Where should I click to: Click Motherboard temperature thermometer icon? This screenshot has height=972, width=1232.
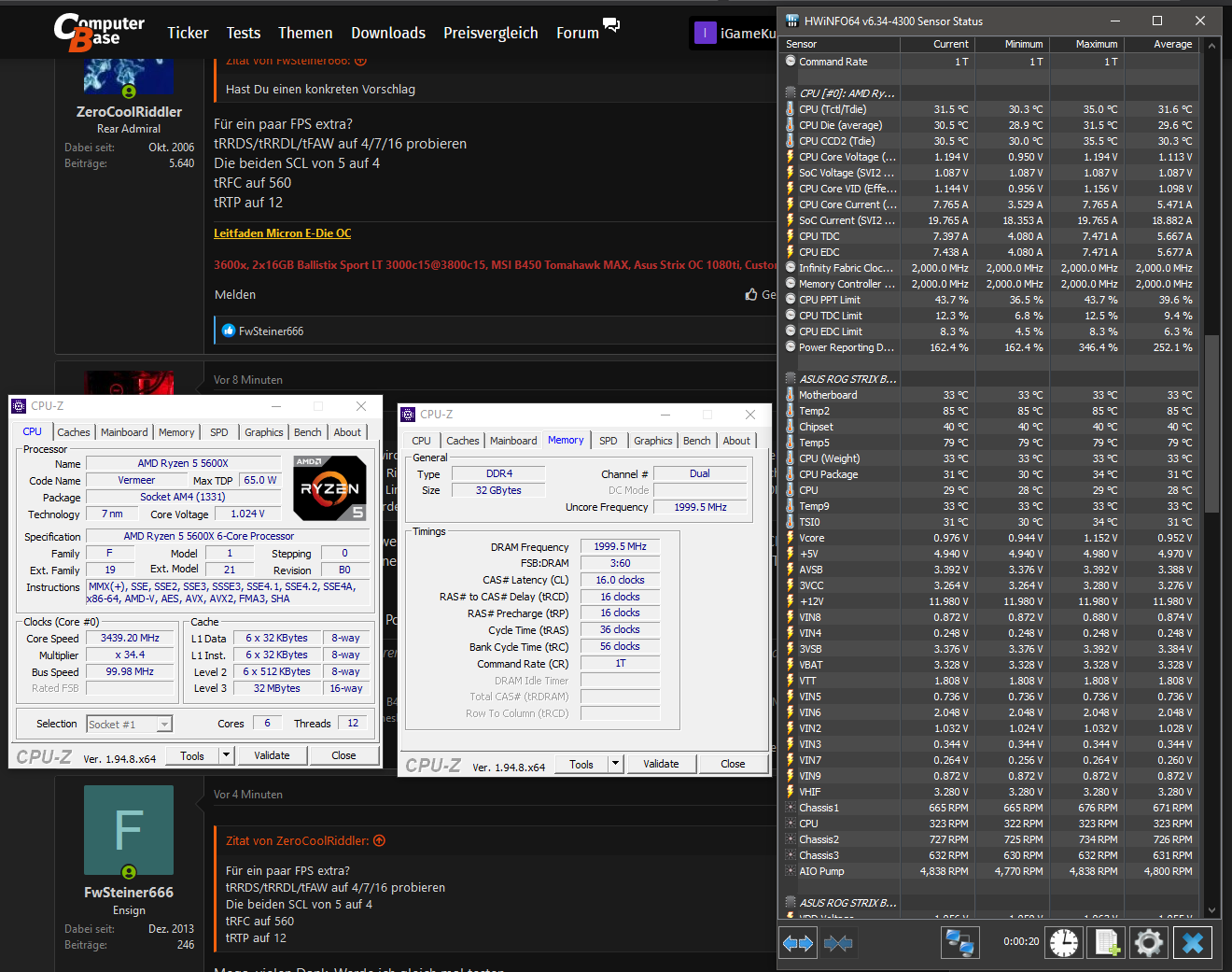(791, 395)
